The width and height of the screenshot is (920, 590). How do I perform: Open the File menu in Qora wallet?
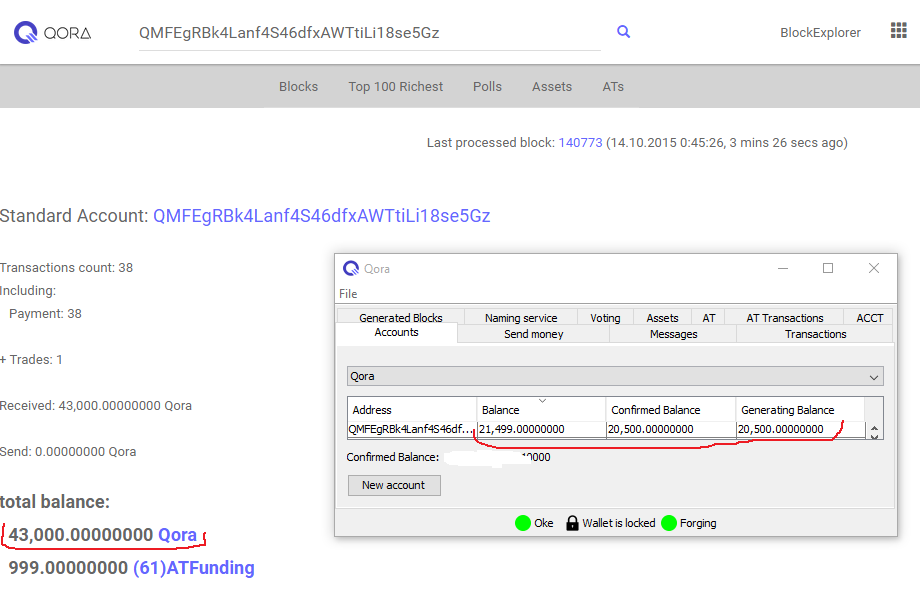(x=348, y=294)
